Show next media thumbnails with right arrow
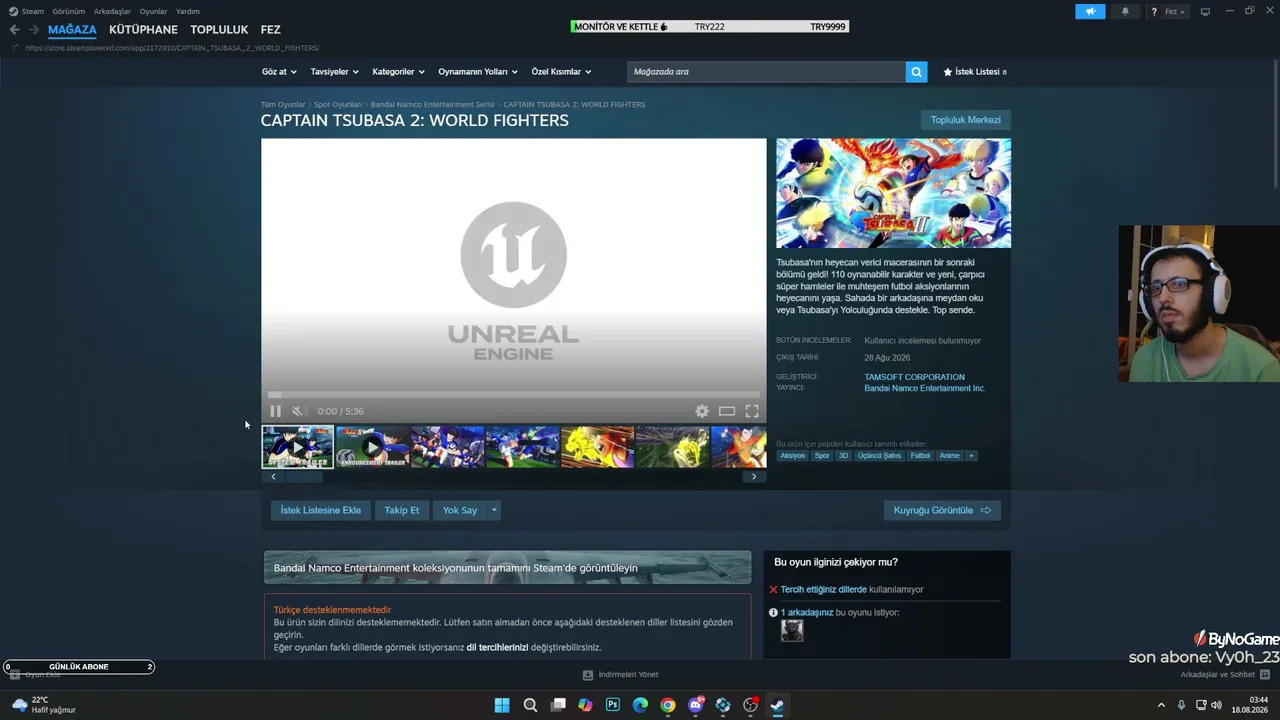This screenshot has height=720, width=1280. [754, 477]
